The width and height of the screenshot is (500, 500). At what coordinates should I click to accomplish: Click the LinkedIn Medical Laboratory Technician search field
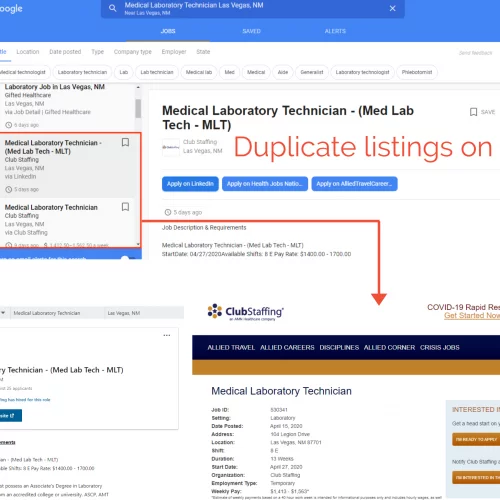point(57,313)
